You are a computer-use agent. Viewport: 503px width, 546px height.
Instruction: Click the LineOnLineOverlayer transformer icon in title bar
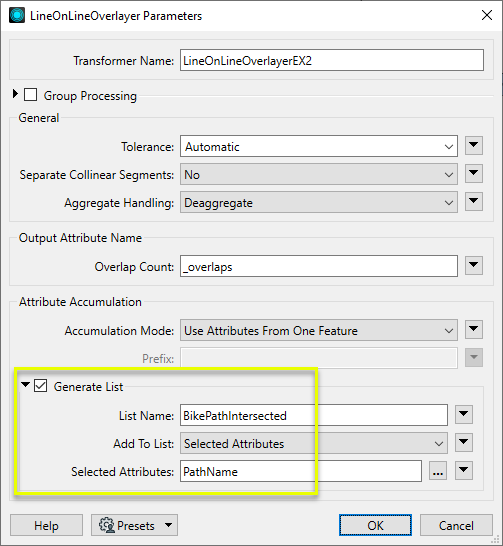tap(17, 16)
